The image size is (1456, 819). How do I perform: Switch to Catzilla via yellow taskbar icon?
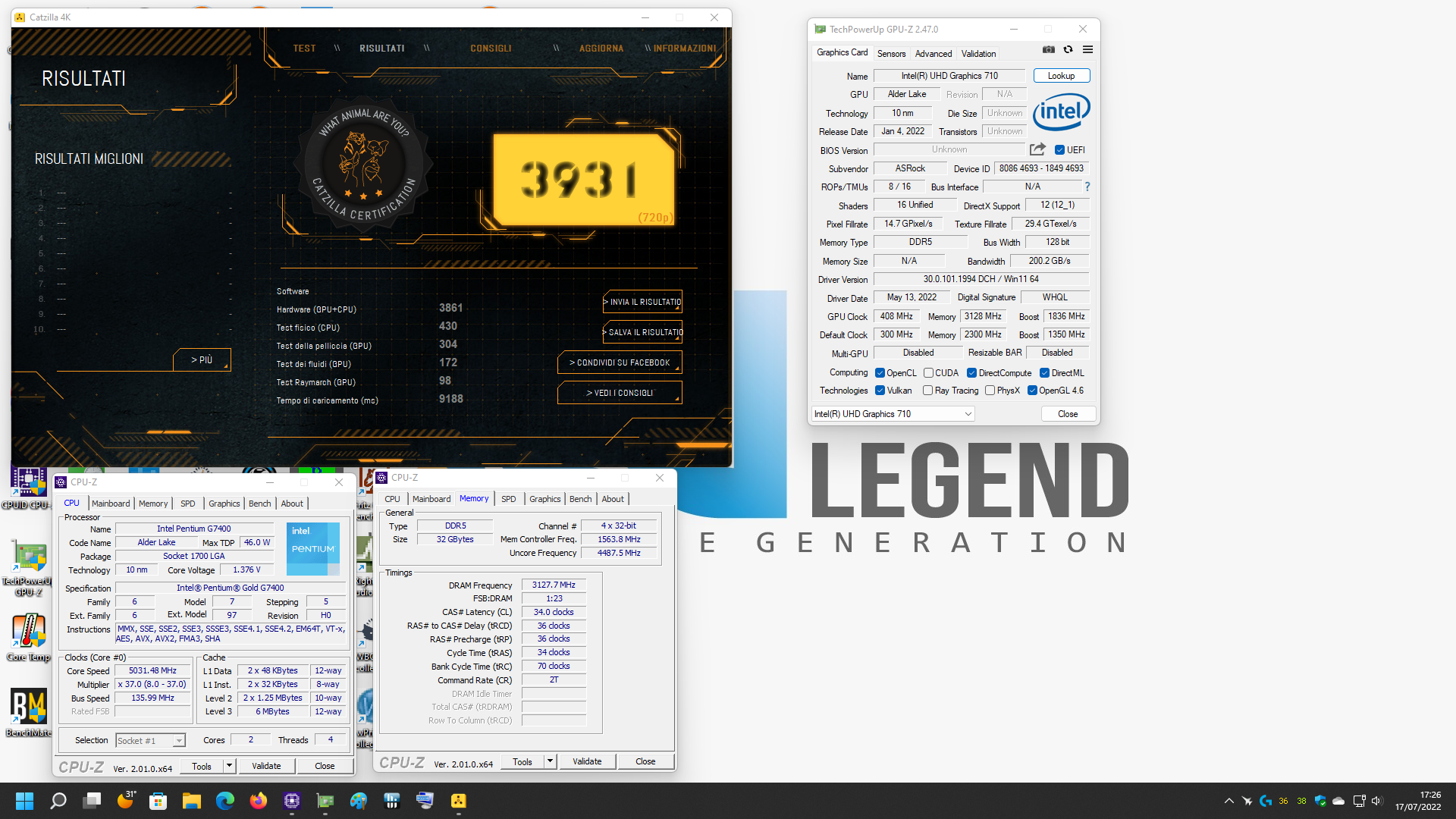click(x=459, y=801)
